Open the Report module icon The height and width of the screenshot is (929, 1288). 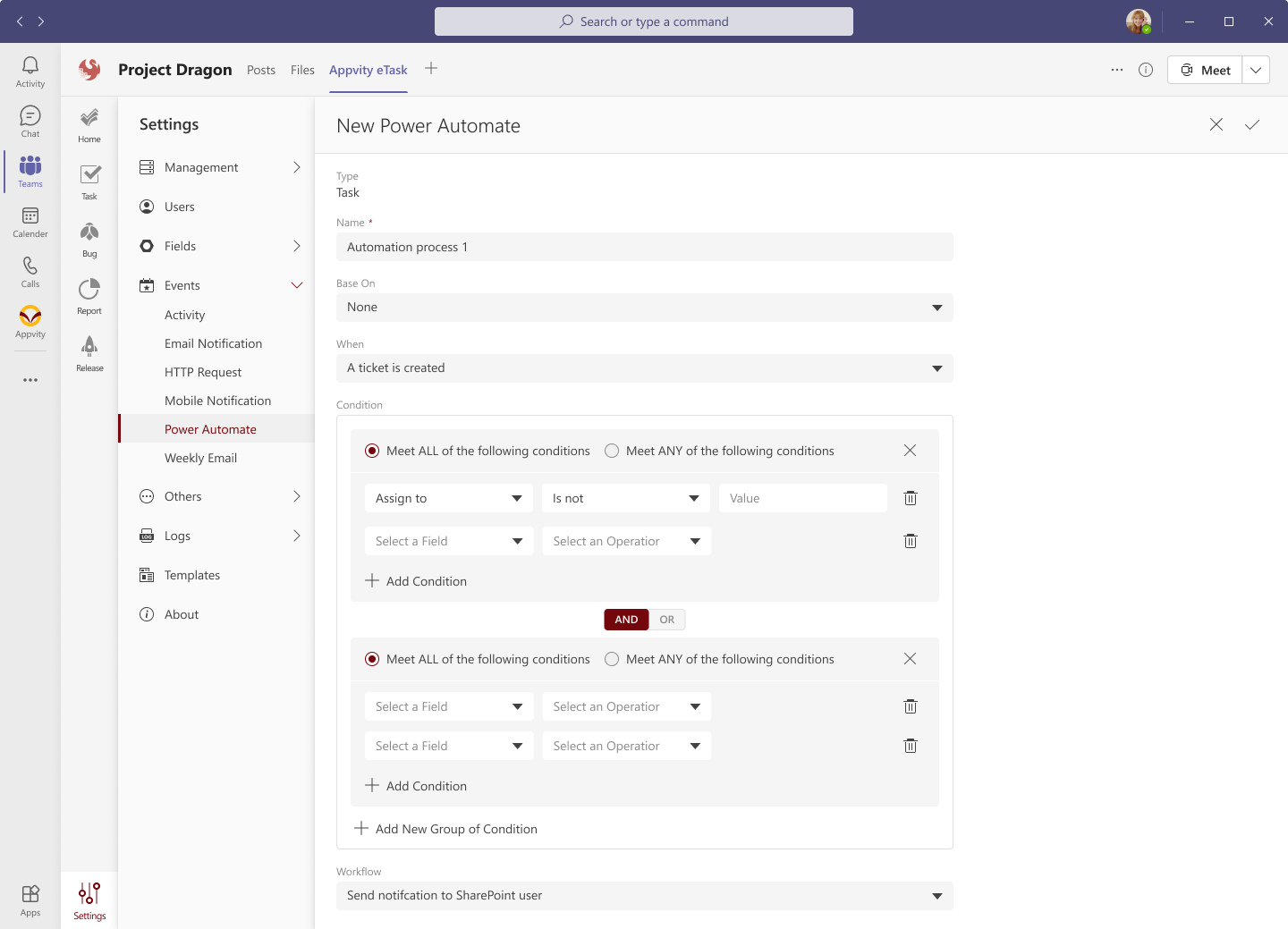pyautogui.click(x=89, y=291)
